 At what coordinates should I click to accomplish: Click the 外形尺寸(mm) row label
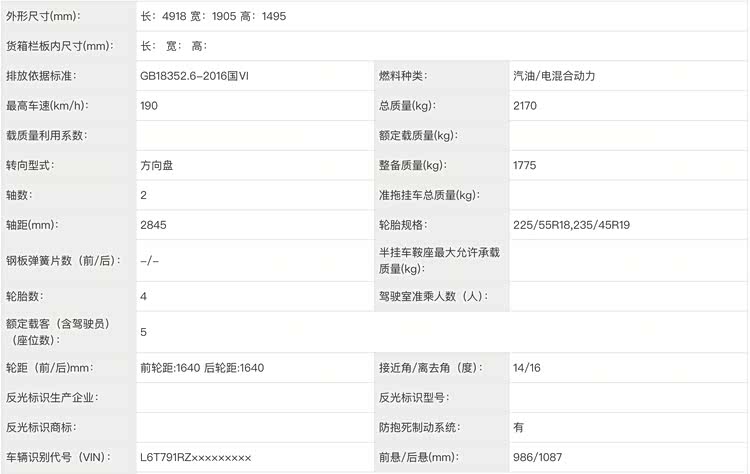coord(45,17)
